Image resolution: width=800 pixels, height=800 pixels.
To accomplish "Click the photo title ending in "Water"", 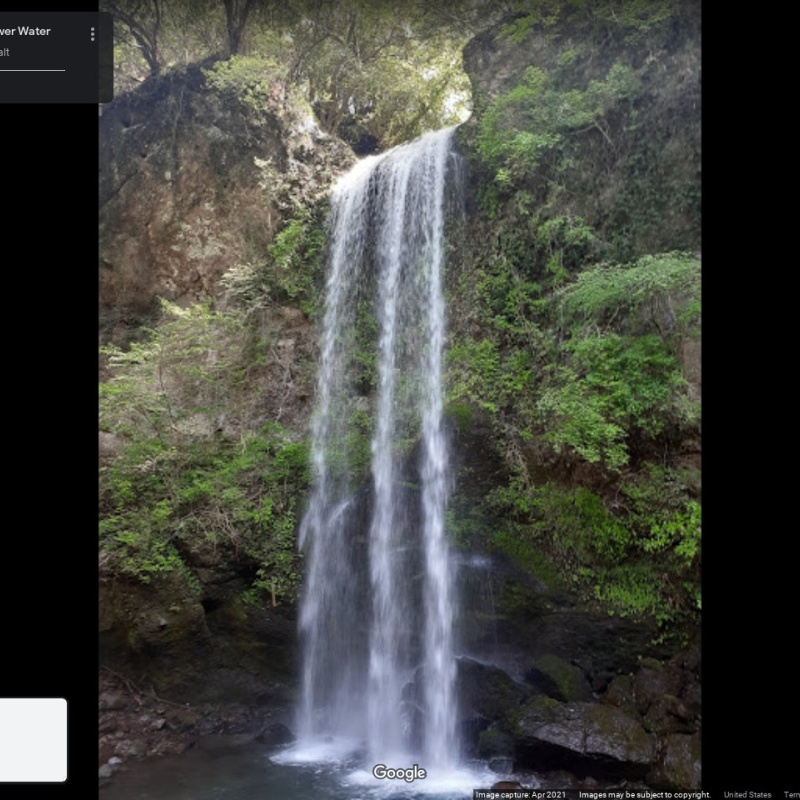I will click(25, 31).
